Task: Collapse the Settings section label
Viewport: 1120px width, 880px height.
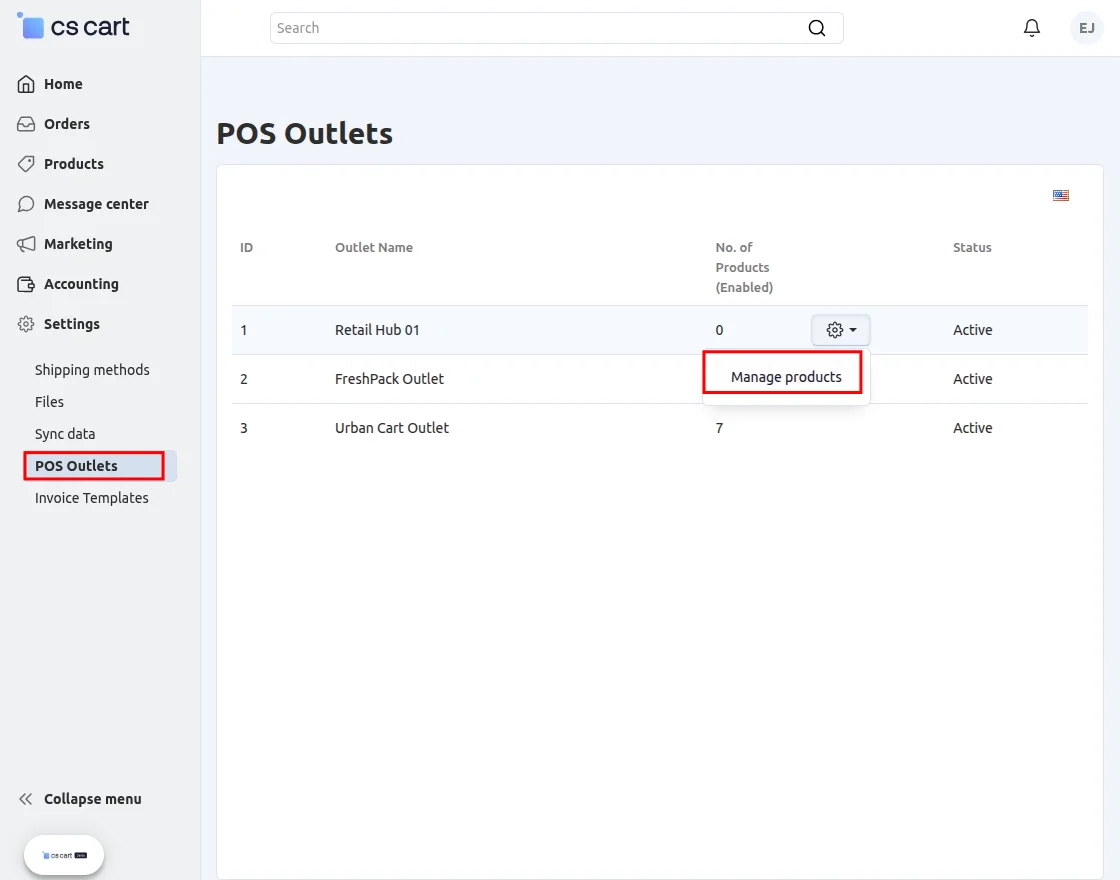Action: (71, 324)
